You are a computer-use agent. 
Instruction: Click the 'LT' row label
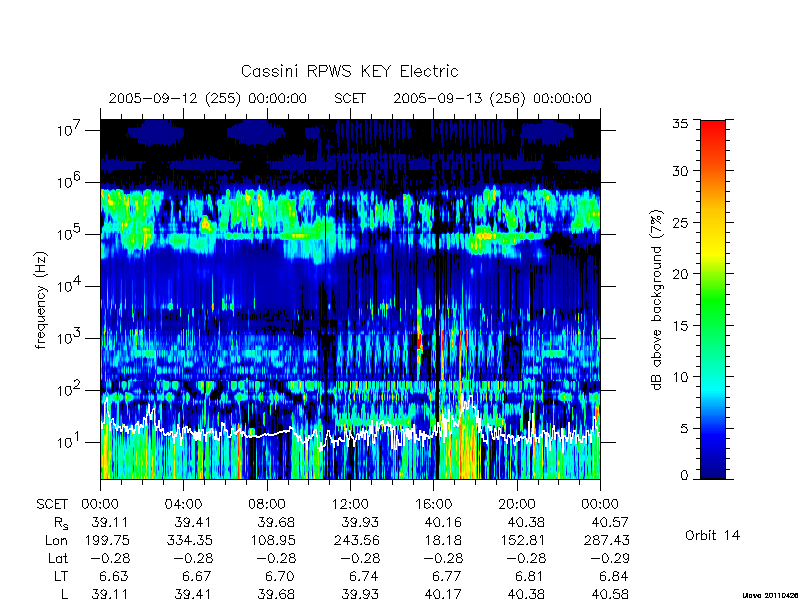(x=61, y=577)
